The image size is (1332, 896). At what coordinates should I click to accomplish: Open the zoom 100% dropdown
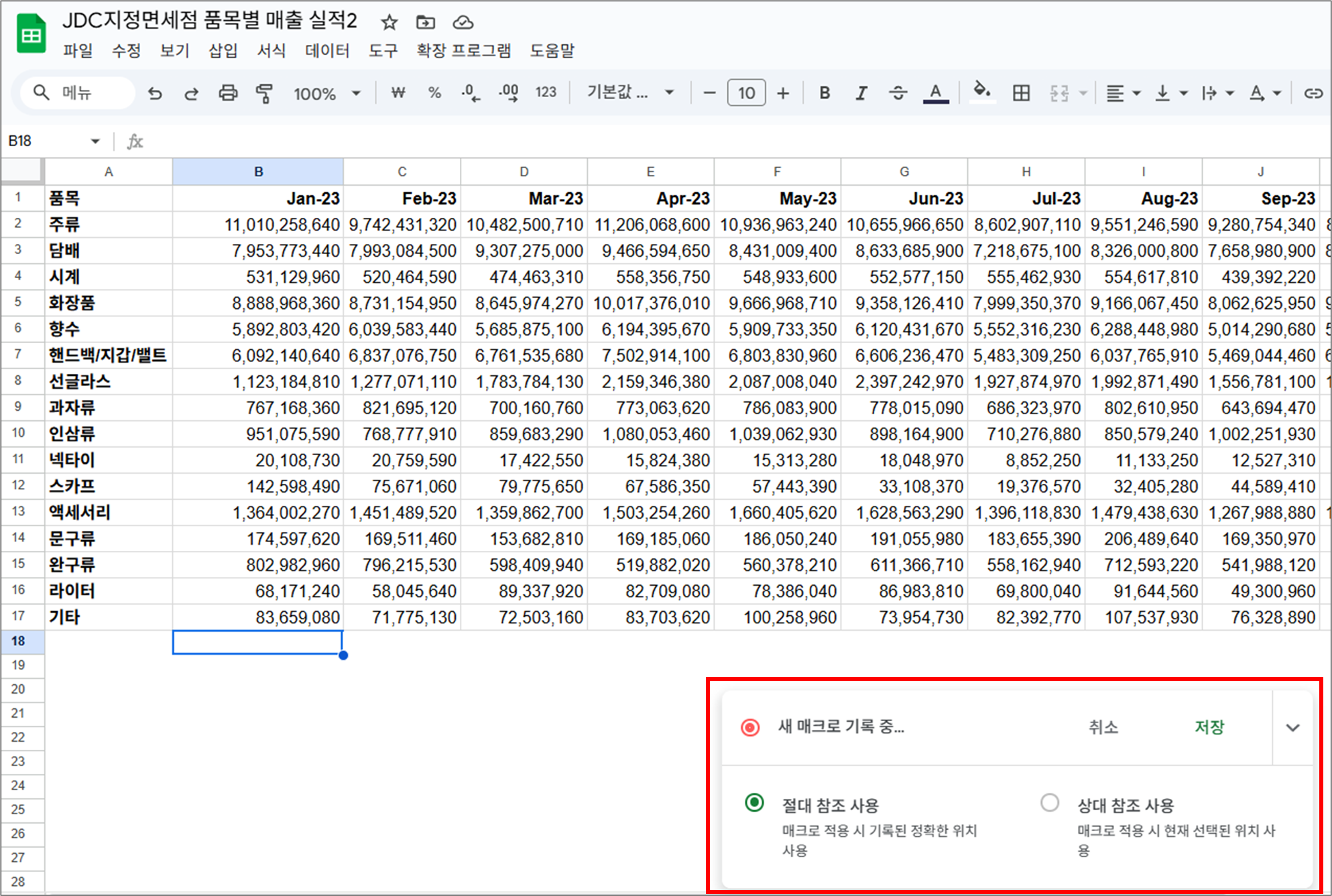point(326,93)
